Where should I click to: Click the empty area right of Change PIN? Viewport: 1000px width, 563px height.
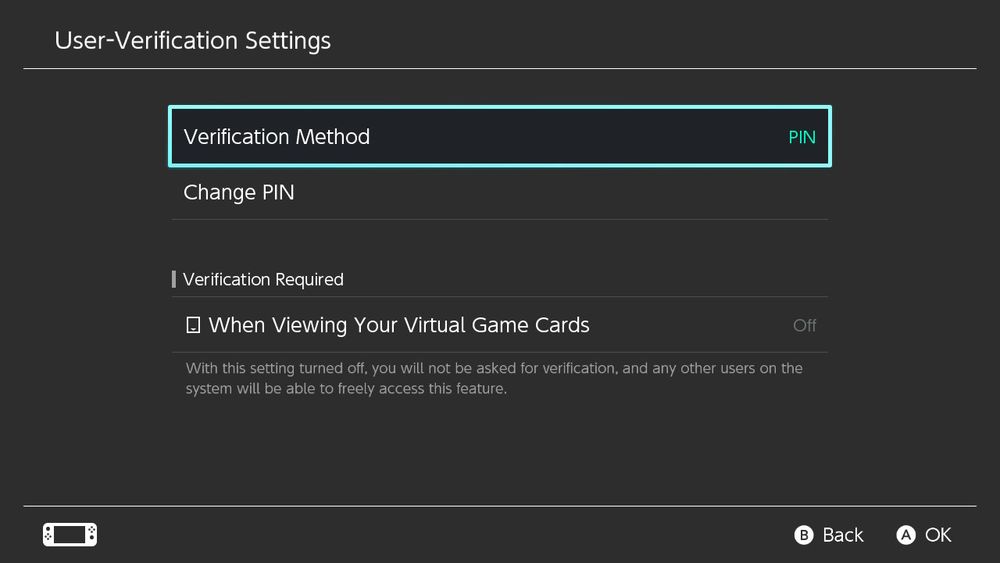[561, 193]
